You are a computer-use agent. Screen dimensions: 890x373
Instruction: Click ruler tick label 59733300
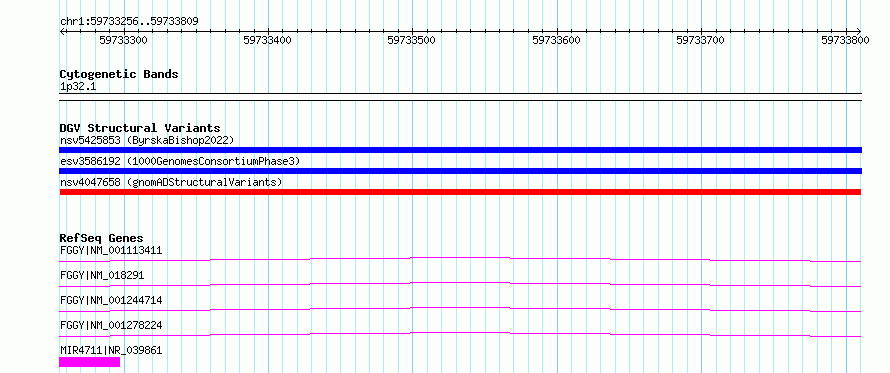[123, 40]
